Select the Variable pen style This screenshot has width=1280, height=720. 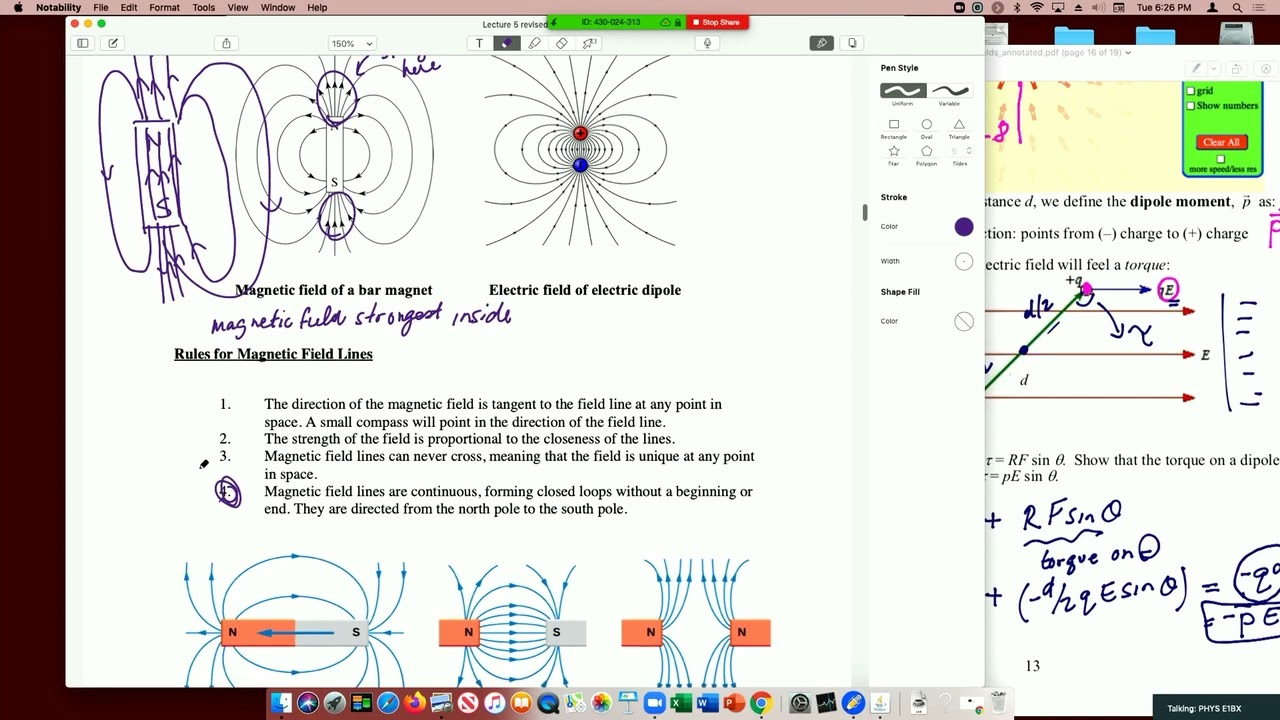949,93
